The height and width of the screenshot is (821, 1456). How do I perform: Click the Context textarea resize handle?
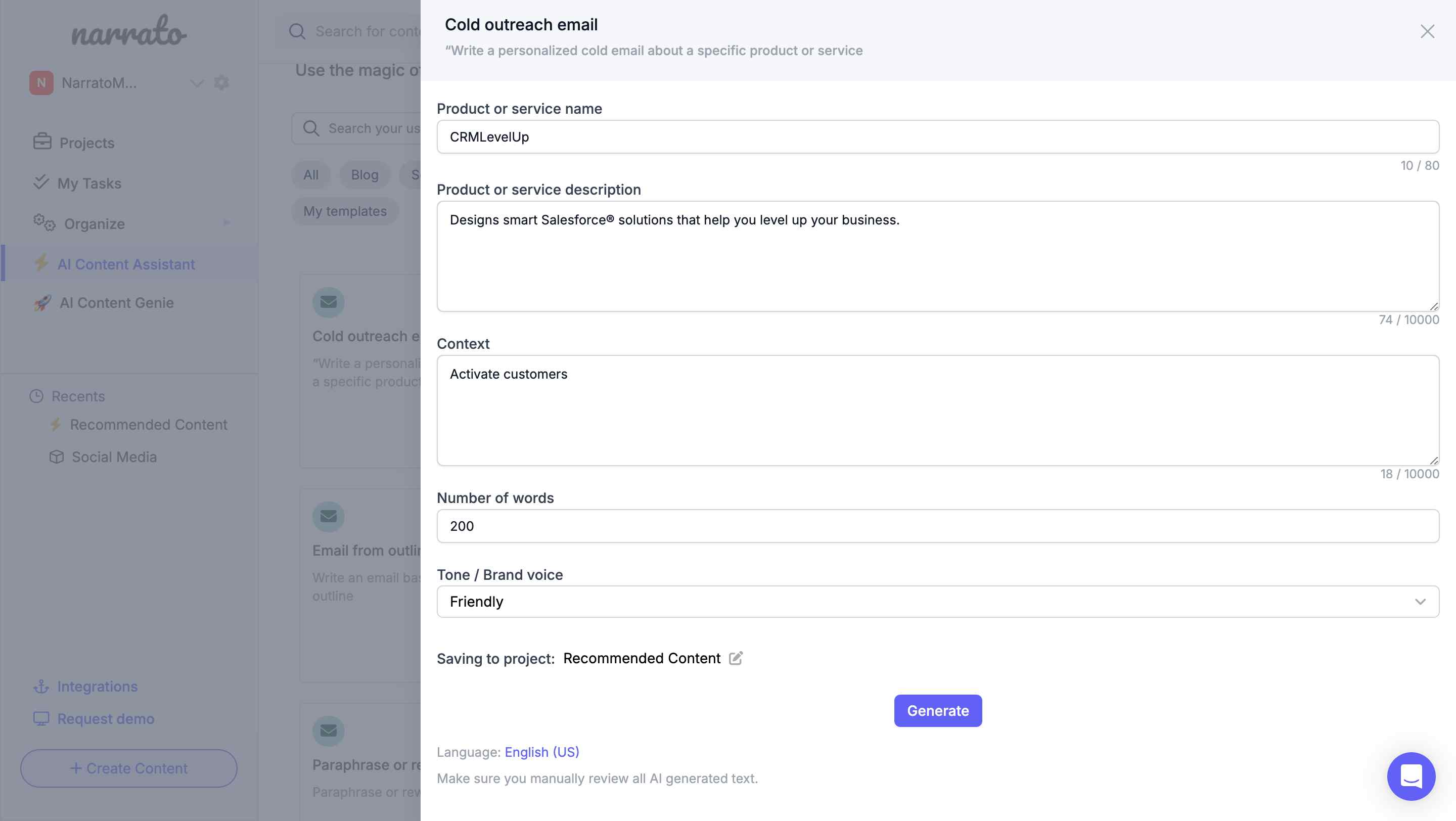tap(1434, 461)
